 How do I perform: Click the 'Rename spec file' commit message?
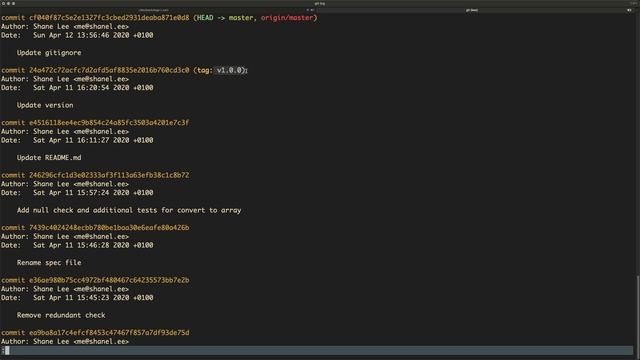tap(49, 263)
